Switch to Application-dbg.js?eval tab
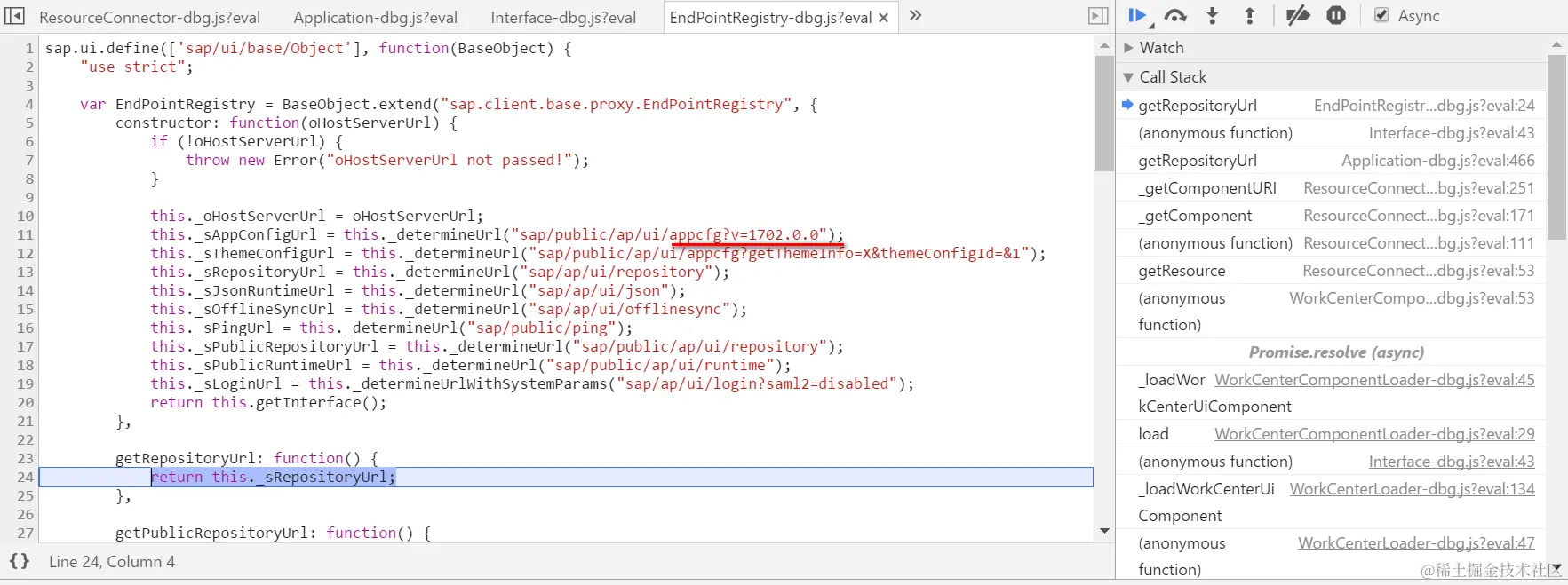 coord(375,18)
